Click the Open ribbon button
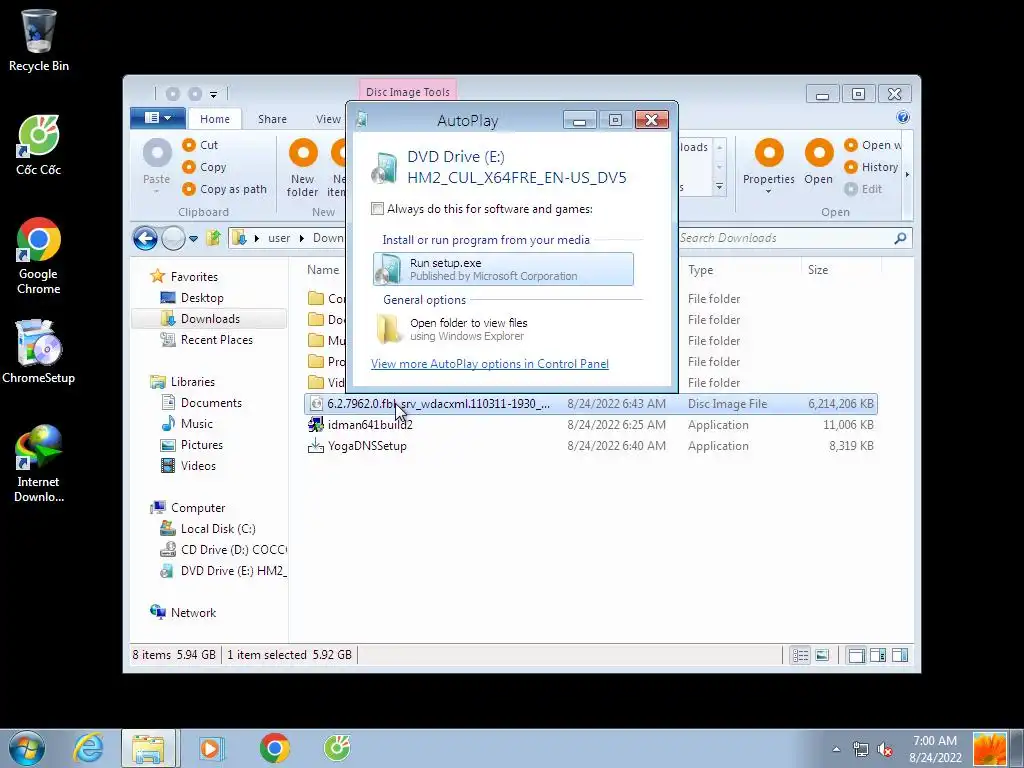 818,163
